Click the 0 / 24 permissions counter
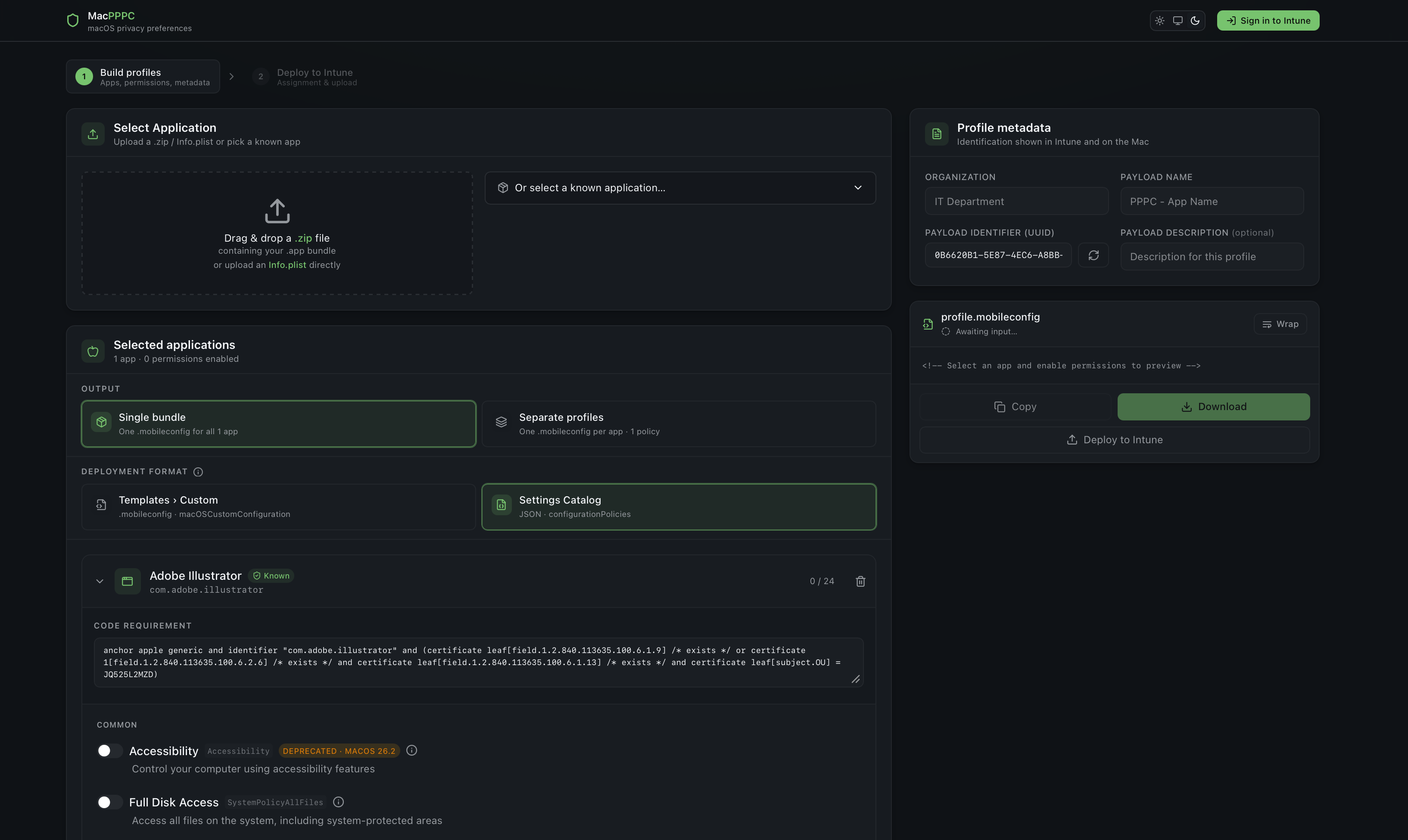The image size is (1408, 840). click(x=822, y=581)
